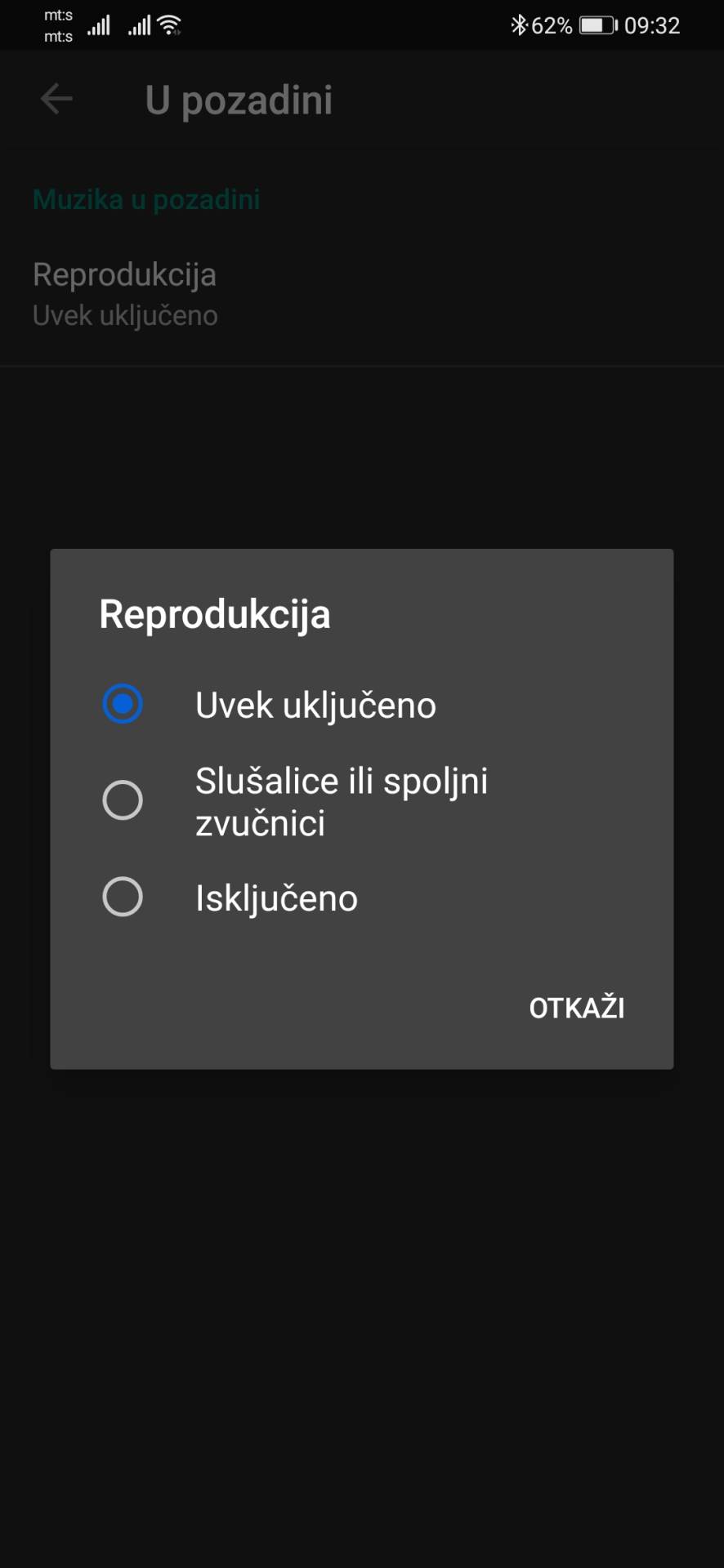Tap the Muzika u pozadini section header
The height and width of the screenshot is (1568, 724).
click(x=146, y=198)
